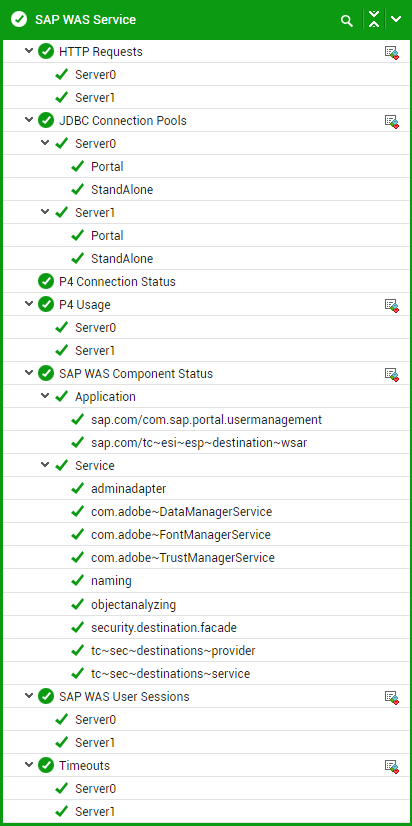Open the Timeouts details table icon
412x826 pixels.
tap(391, 765)
